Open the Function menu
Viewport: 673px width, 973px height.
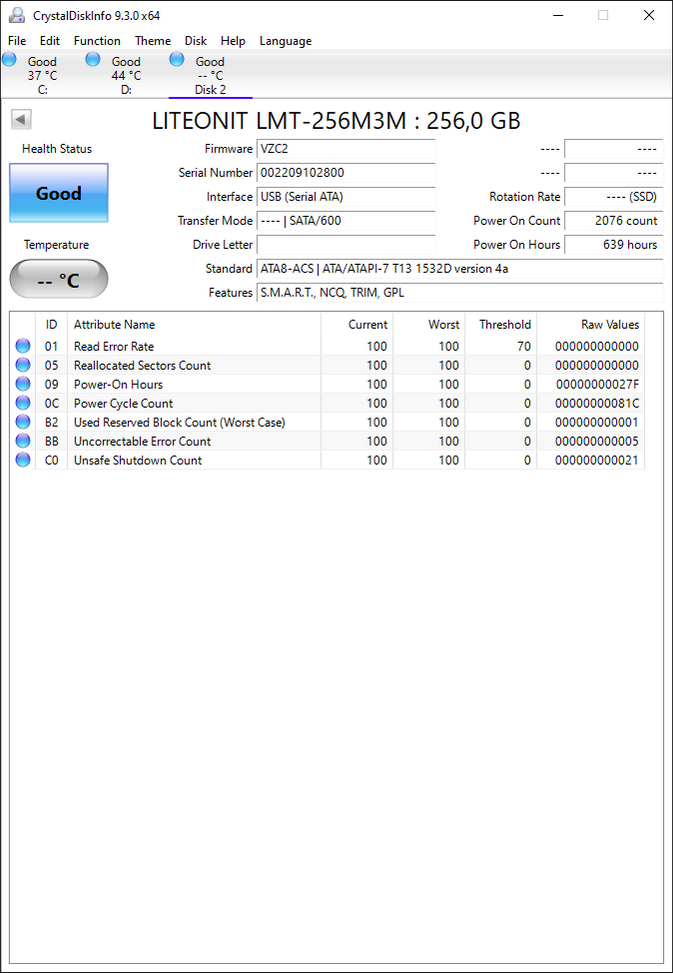pos(97,41)
